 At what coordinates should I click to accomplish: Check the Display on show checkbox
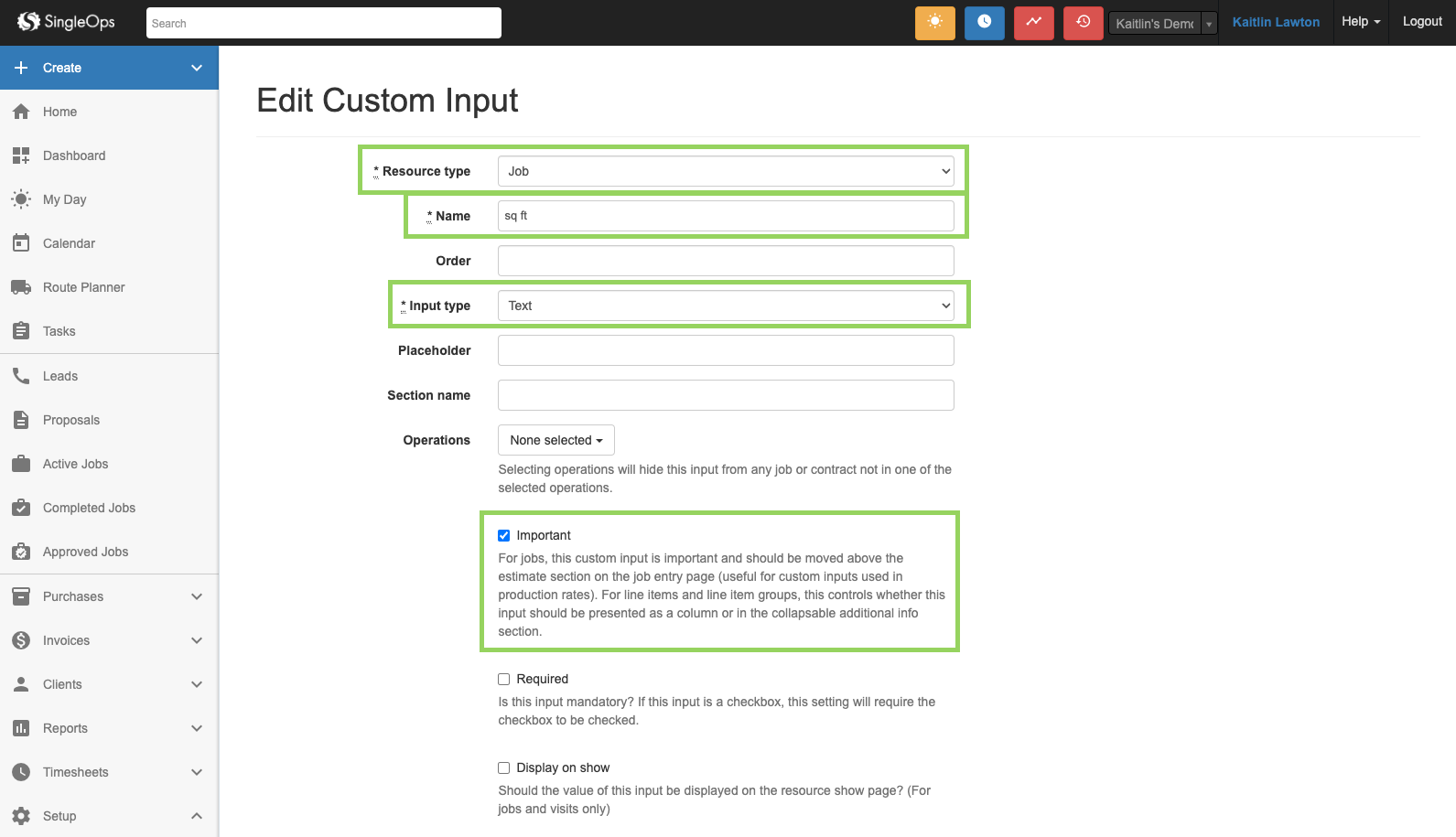(x=503, y=768)
